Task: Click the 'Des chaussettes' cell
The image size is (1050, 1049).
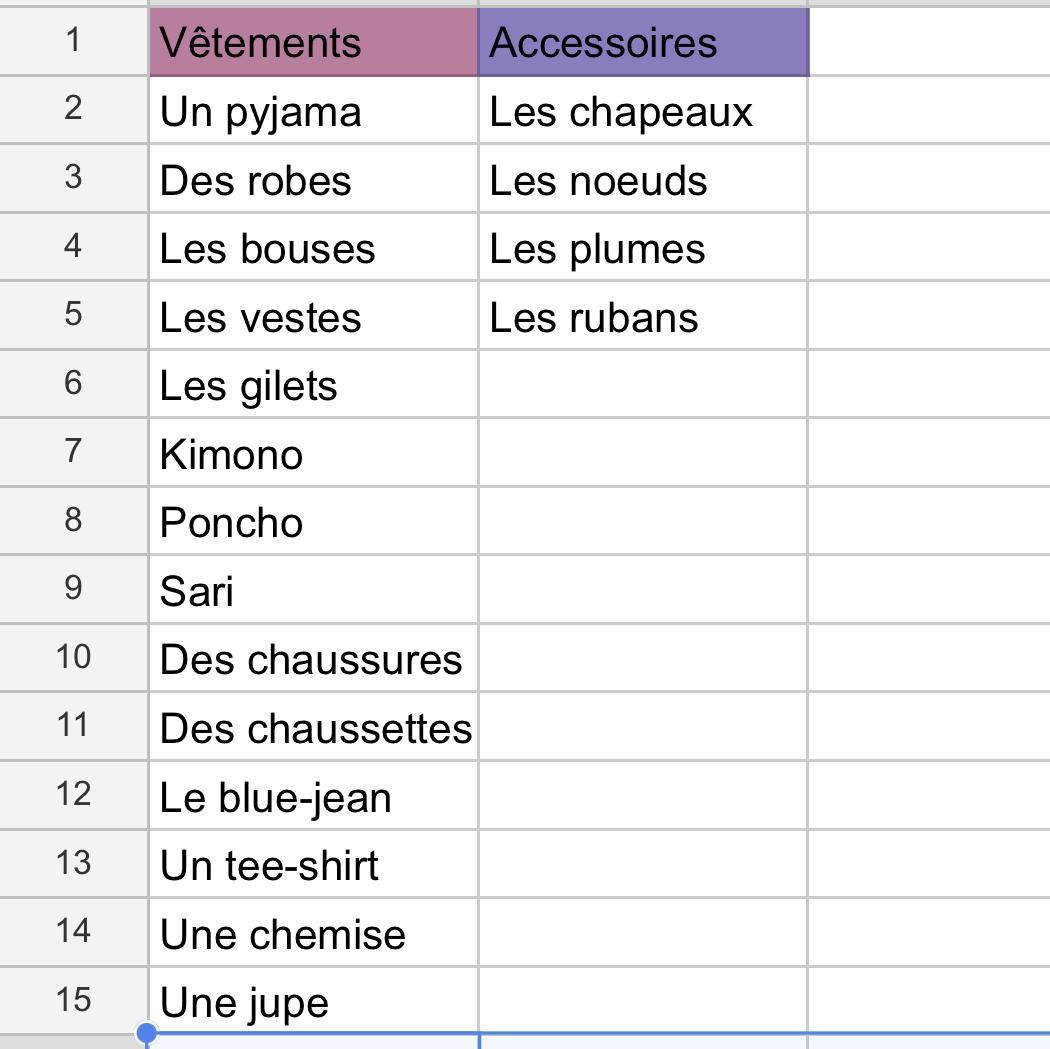Action: point(313,726)
